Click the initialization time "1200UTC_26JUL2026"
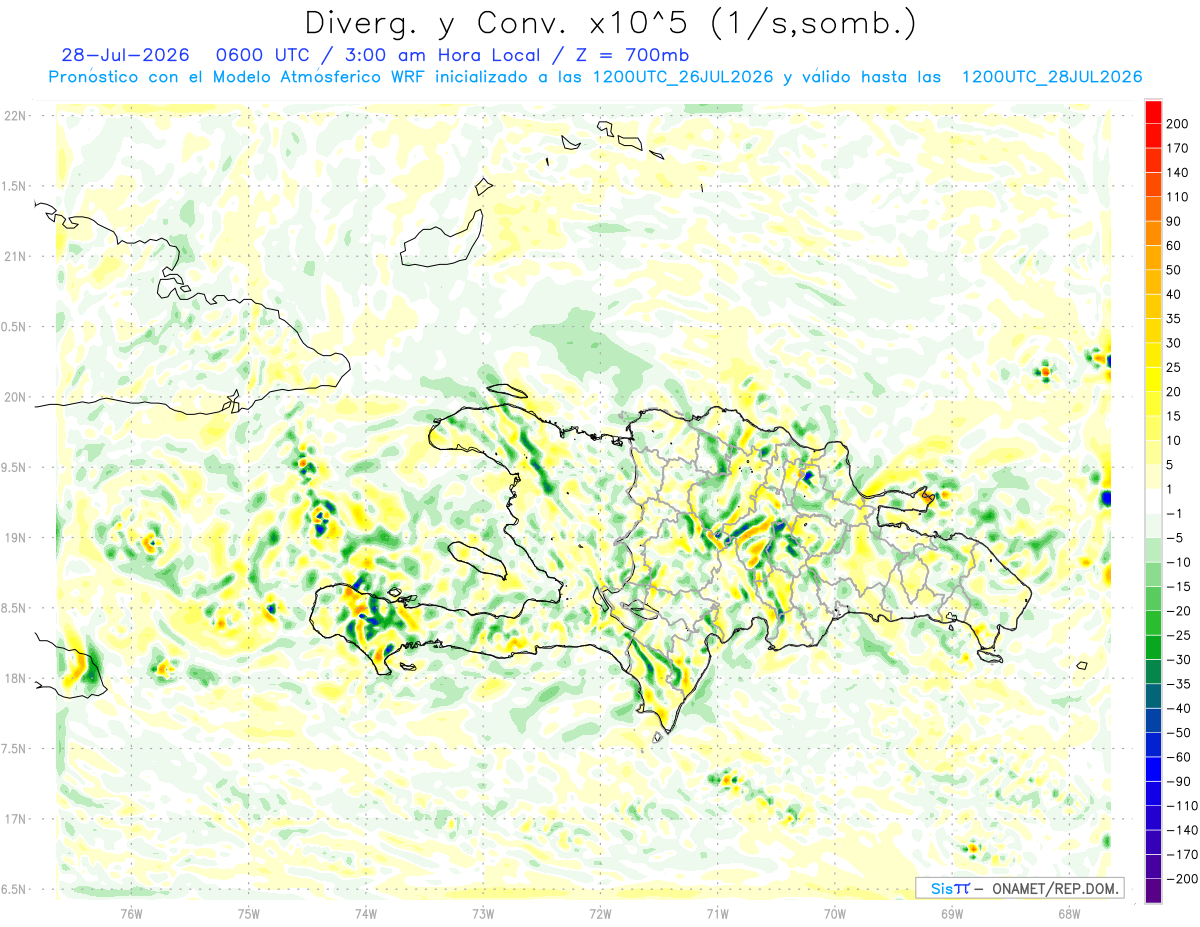The height and width of the screenshot is (927, 1200). 683,77
